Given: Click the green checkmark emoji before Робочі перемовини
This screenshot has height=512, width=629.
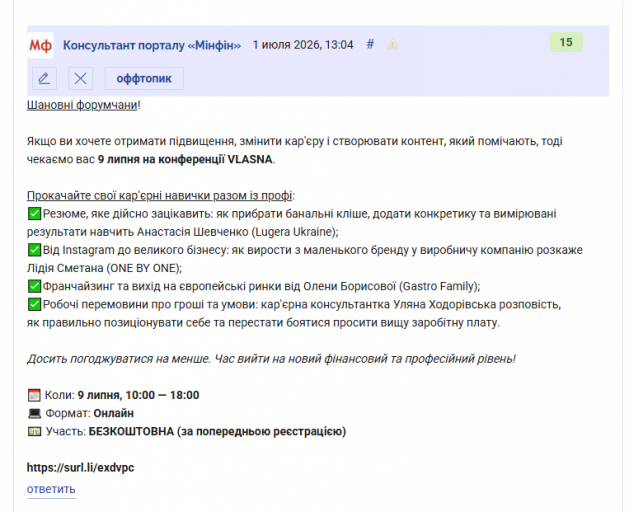Looking at the screenshot, I should tap(34, 304).
